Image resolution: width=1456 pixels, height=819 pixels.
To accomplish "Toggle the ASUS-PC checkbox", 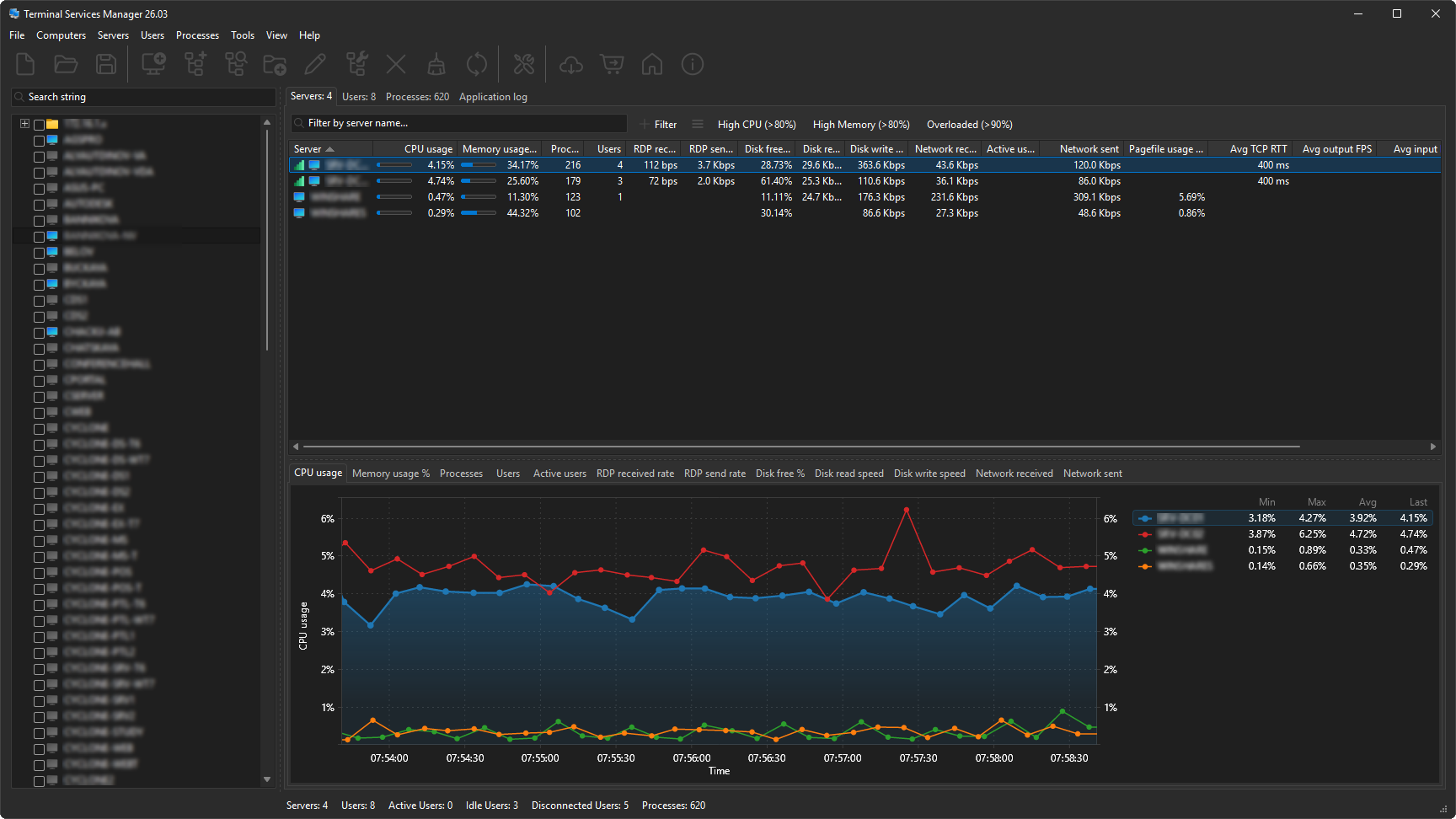I will coord(40,188).
